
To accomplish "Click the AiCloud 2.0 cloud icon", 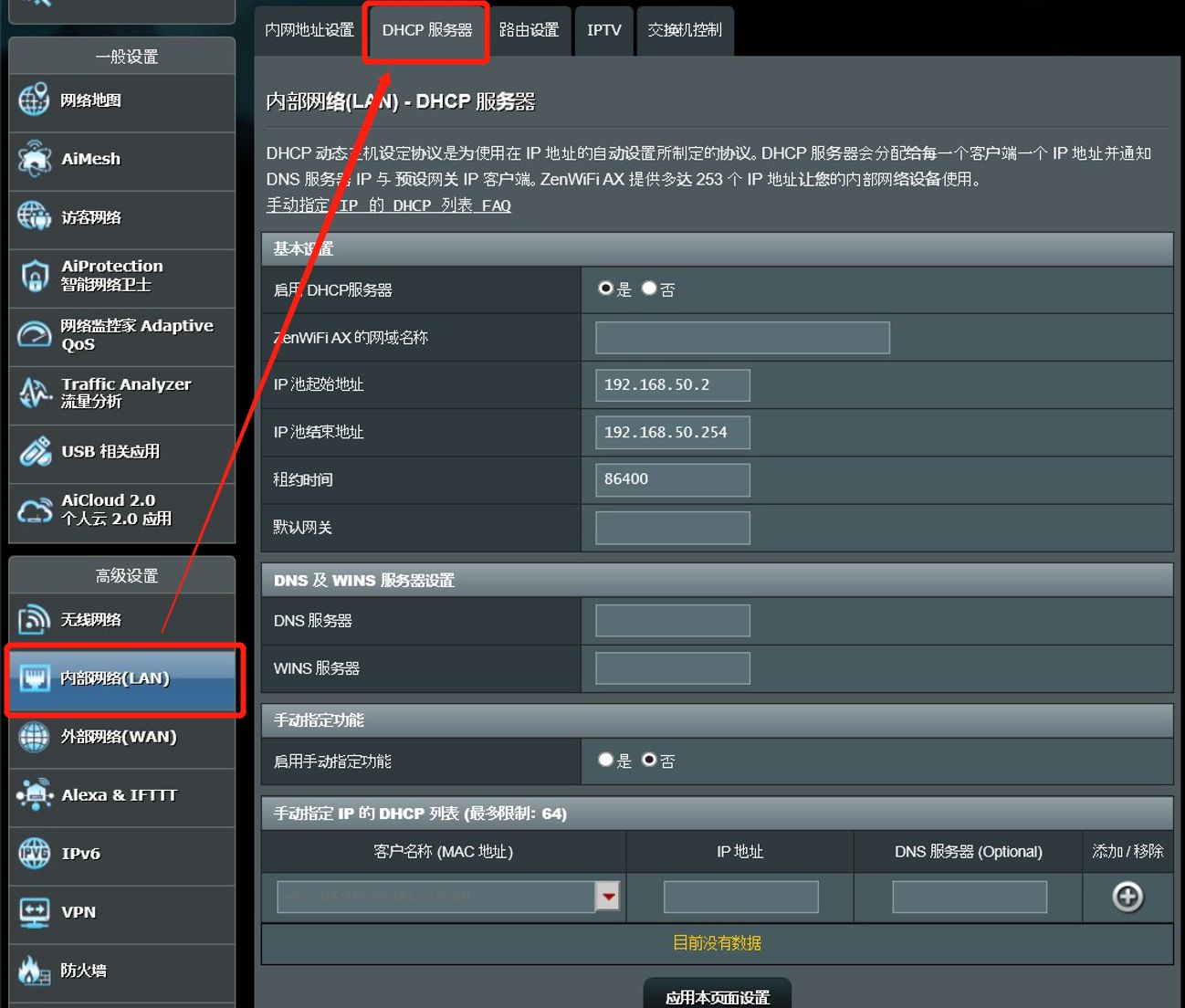I will coord(34,509).
